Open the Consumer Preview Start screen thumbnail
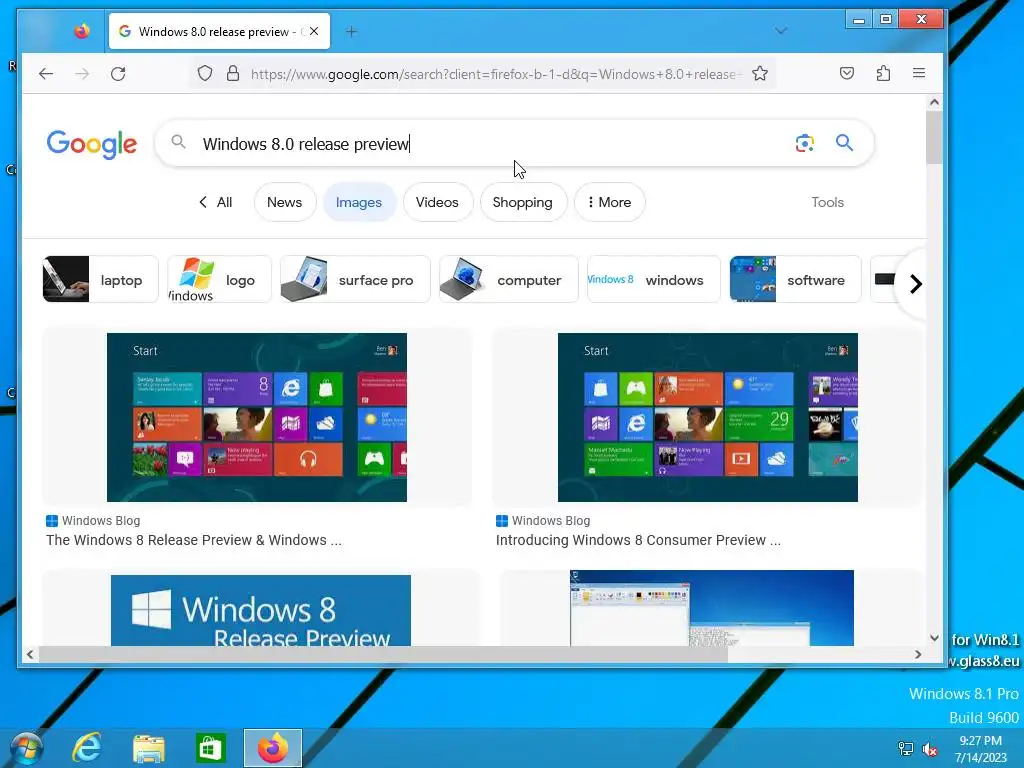This screenshot has width=1024, height=768. pyautogui.click(x=707, y=417)
